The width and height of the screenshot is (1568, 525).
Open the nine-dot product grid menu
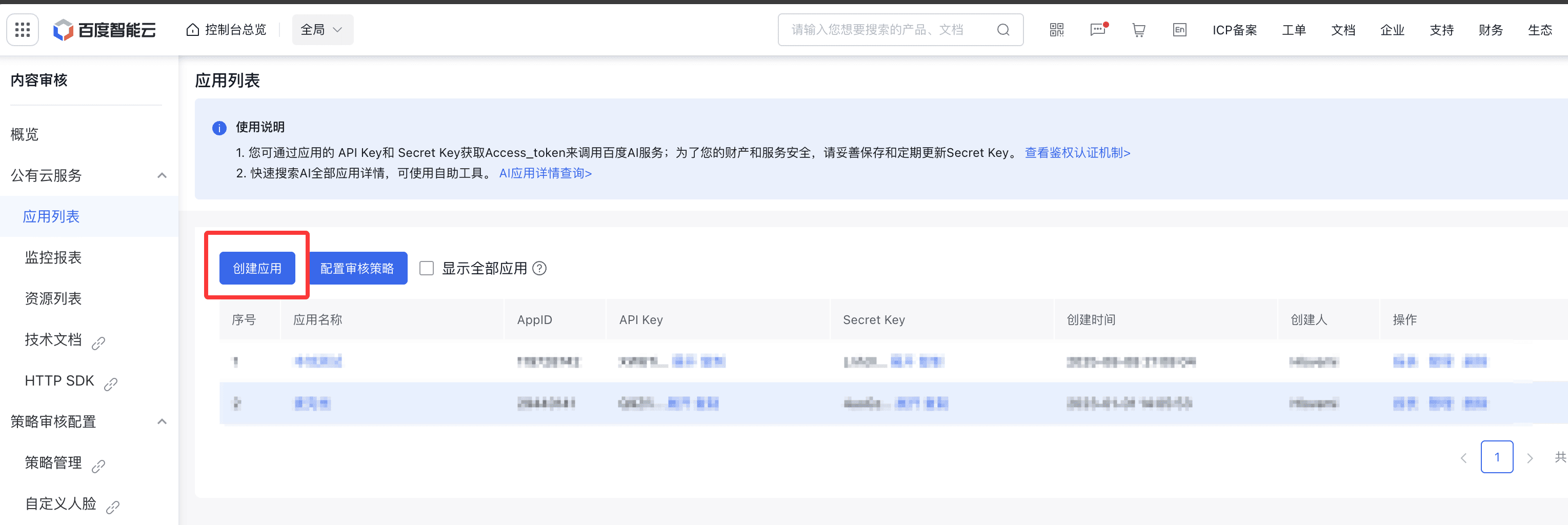coord(23,30)
